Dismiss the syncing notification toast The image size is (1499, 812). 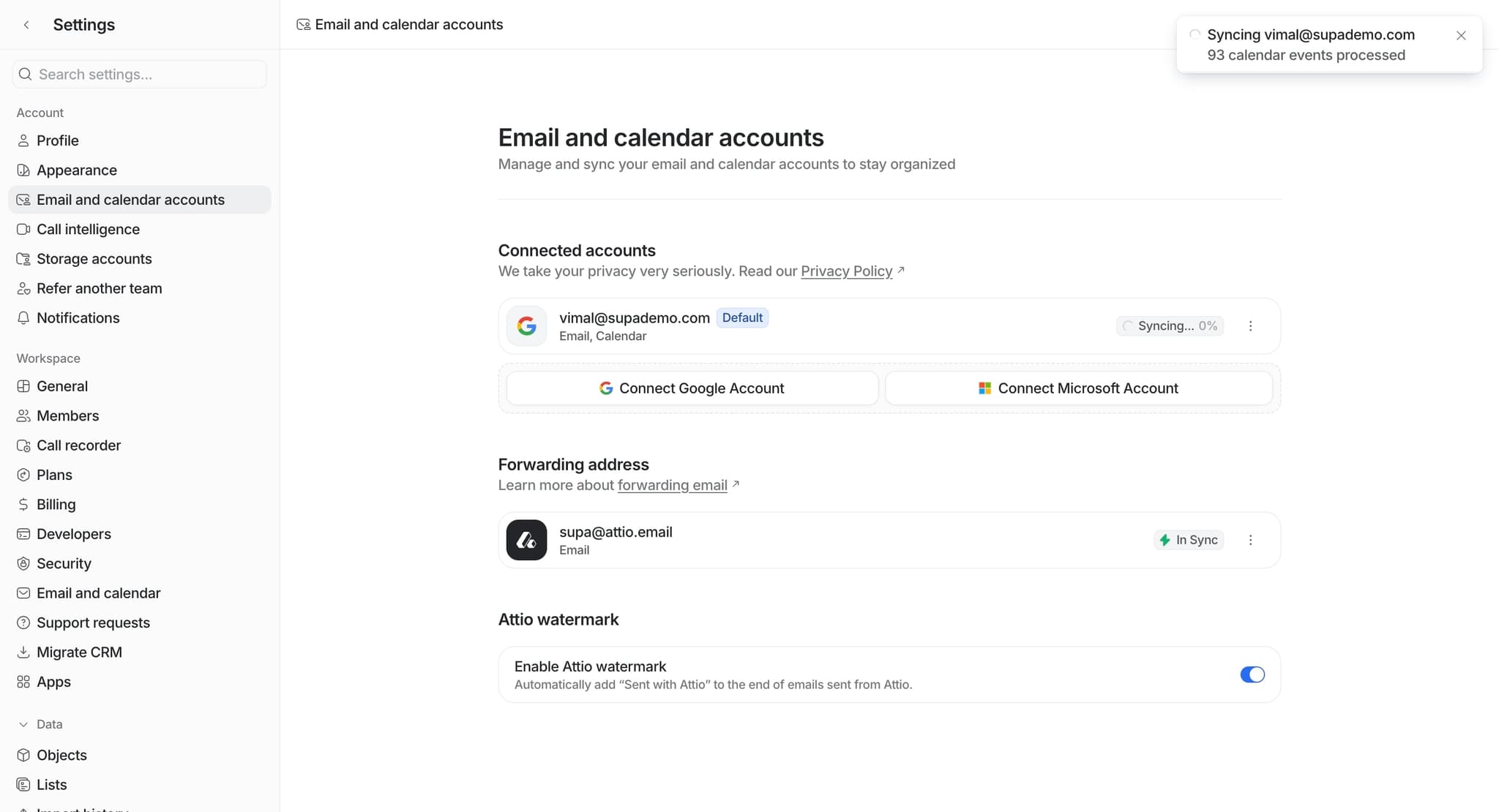tap(1461, 35)
